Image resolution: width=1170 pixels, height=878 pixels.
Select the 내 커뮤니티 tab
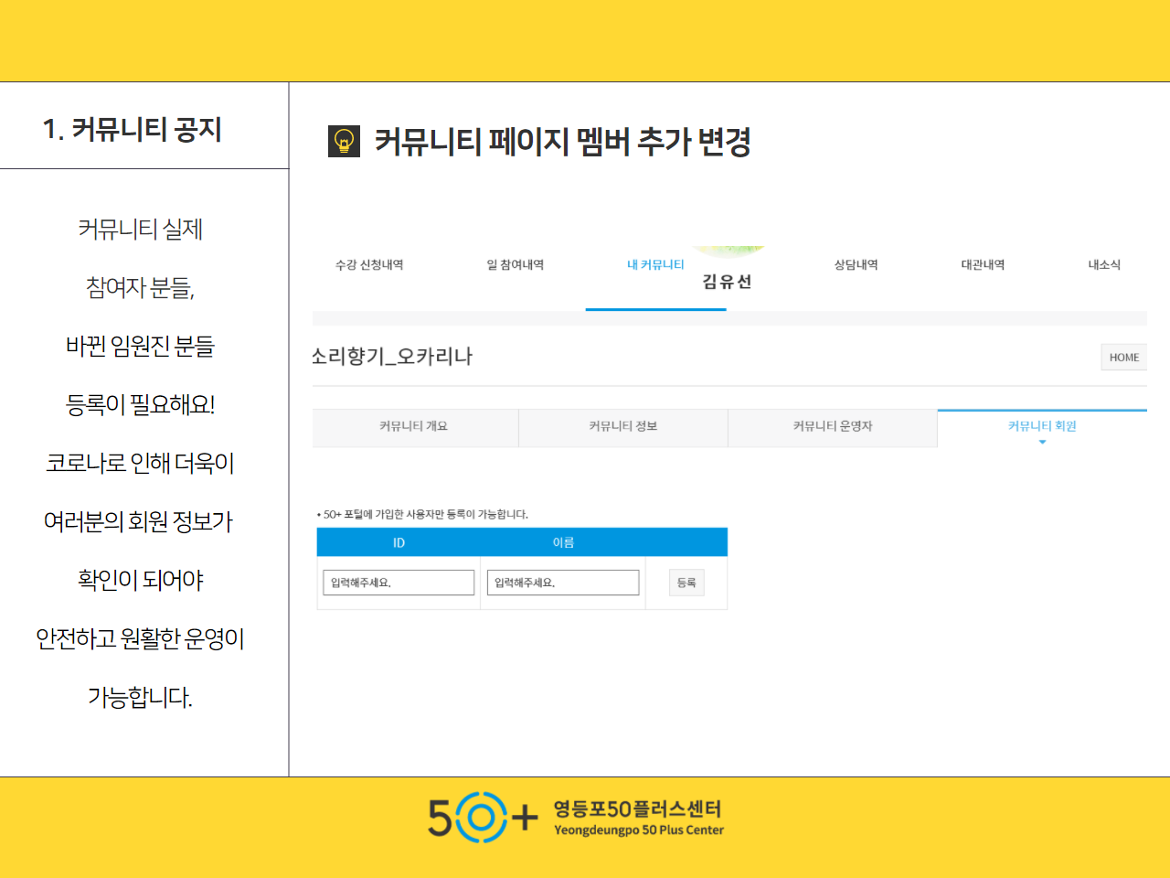tap(655, 265)
